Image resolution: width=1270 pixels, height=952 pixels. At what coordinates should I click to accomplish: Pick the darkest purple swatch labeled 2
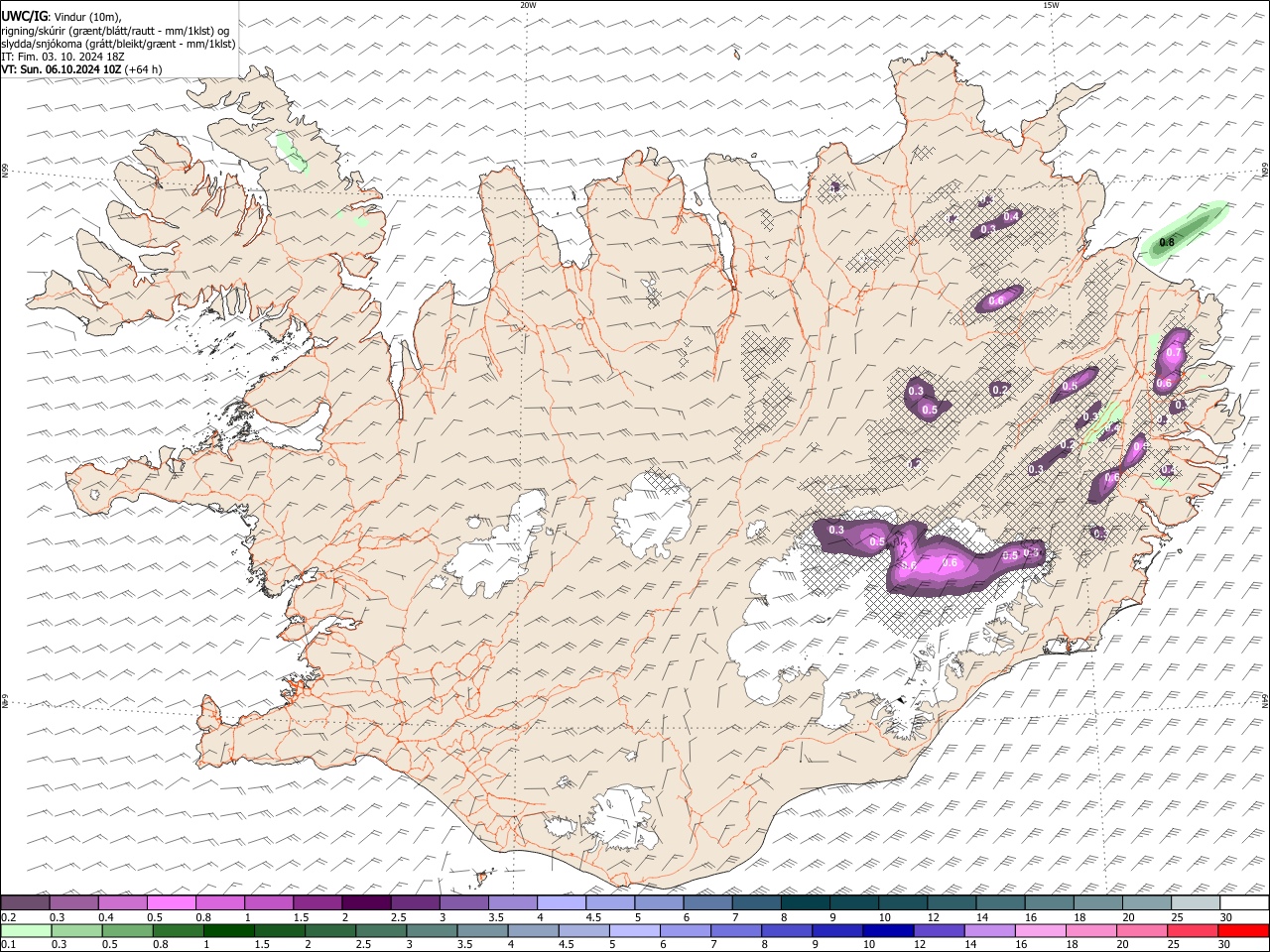tap(366, 902)
